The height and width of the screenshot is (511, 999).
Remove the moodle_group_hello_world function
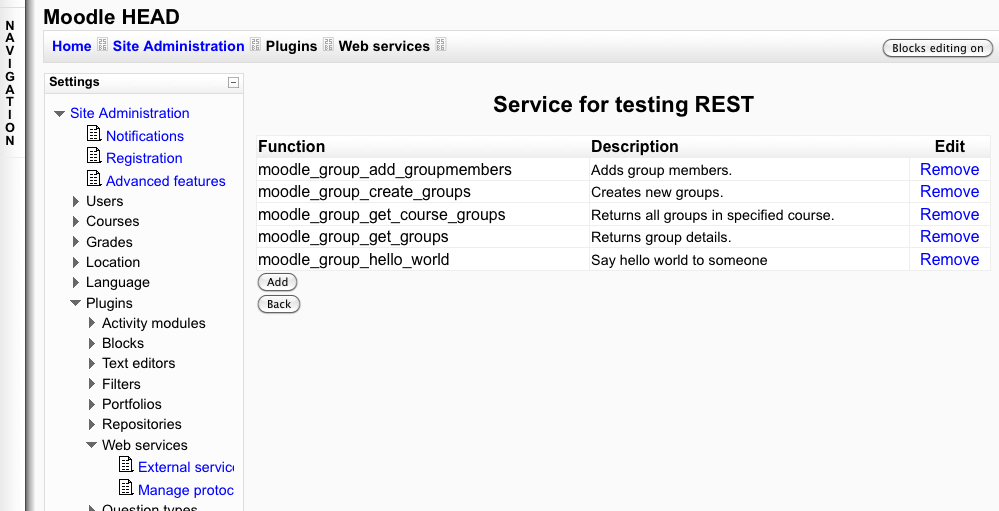(949, 259)
